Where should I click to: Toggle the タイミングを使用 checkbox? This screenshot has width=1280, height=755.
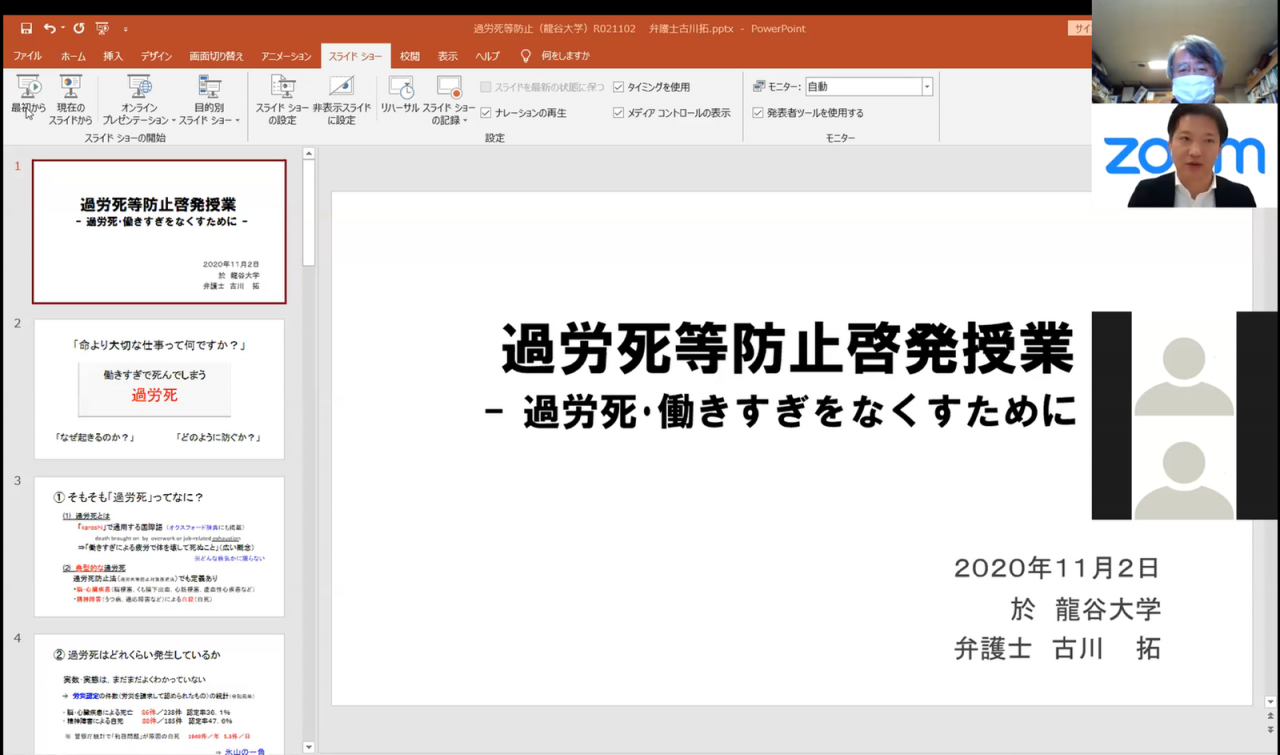click(618, 87)
